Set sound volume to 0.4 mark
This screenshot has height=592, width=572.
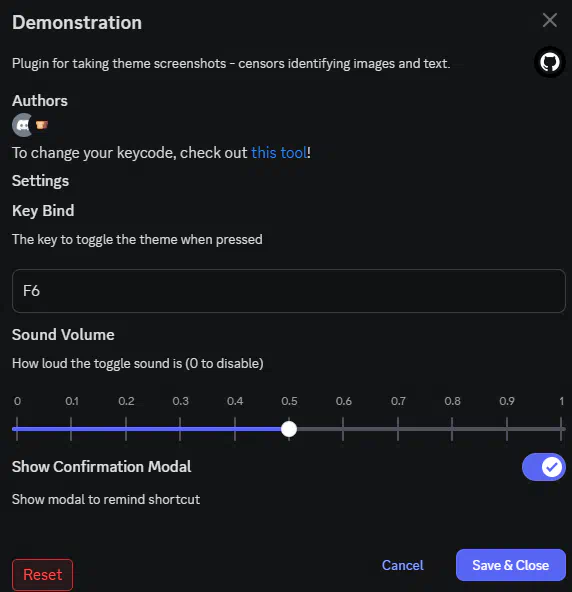(x=235, y=429)
